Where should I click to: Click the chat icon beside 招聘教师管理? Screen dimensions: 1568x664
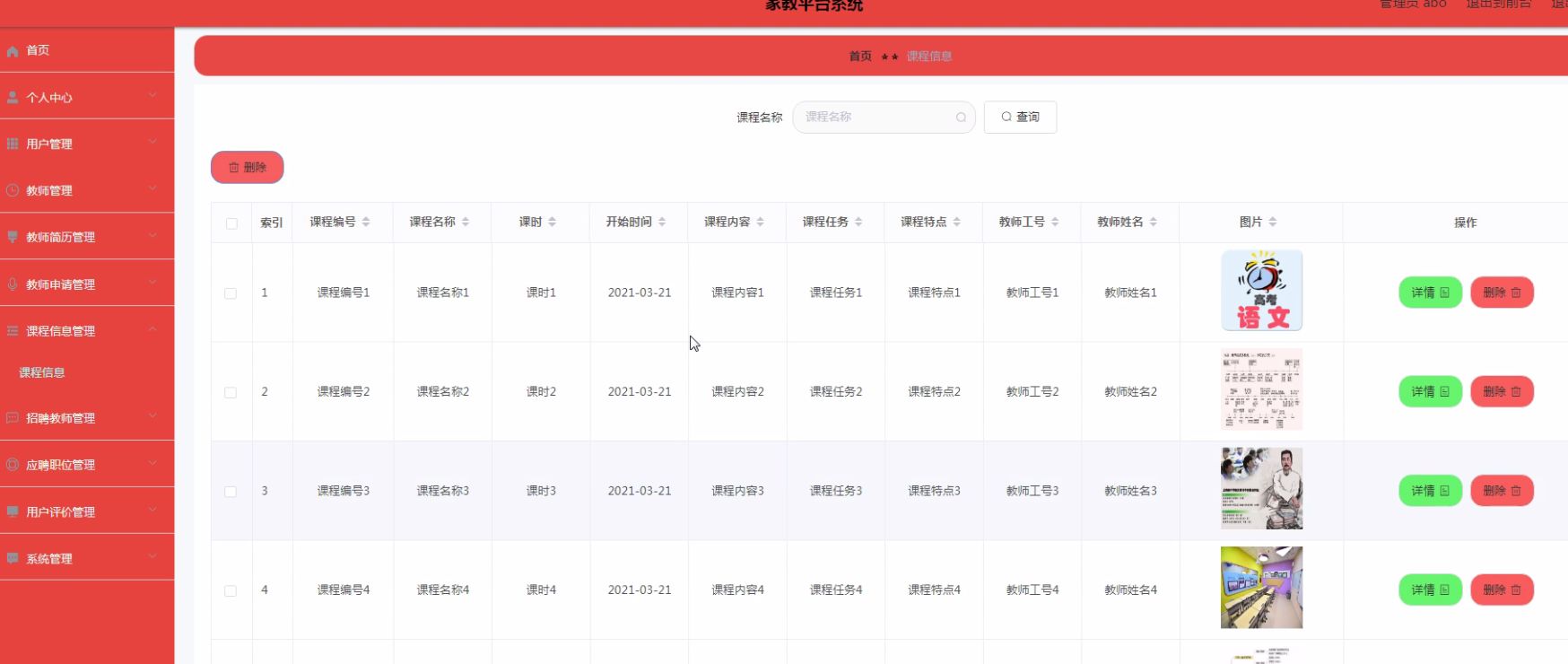13,418
